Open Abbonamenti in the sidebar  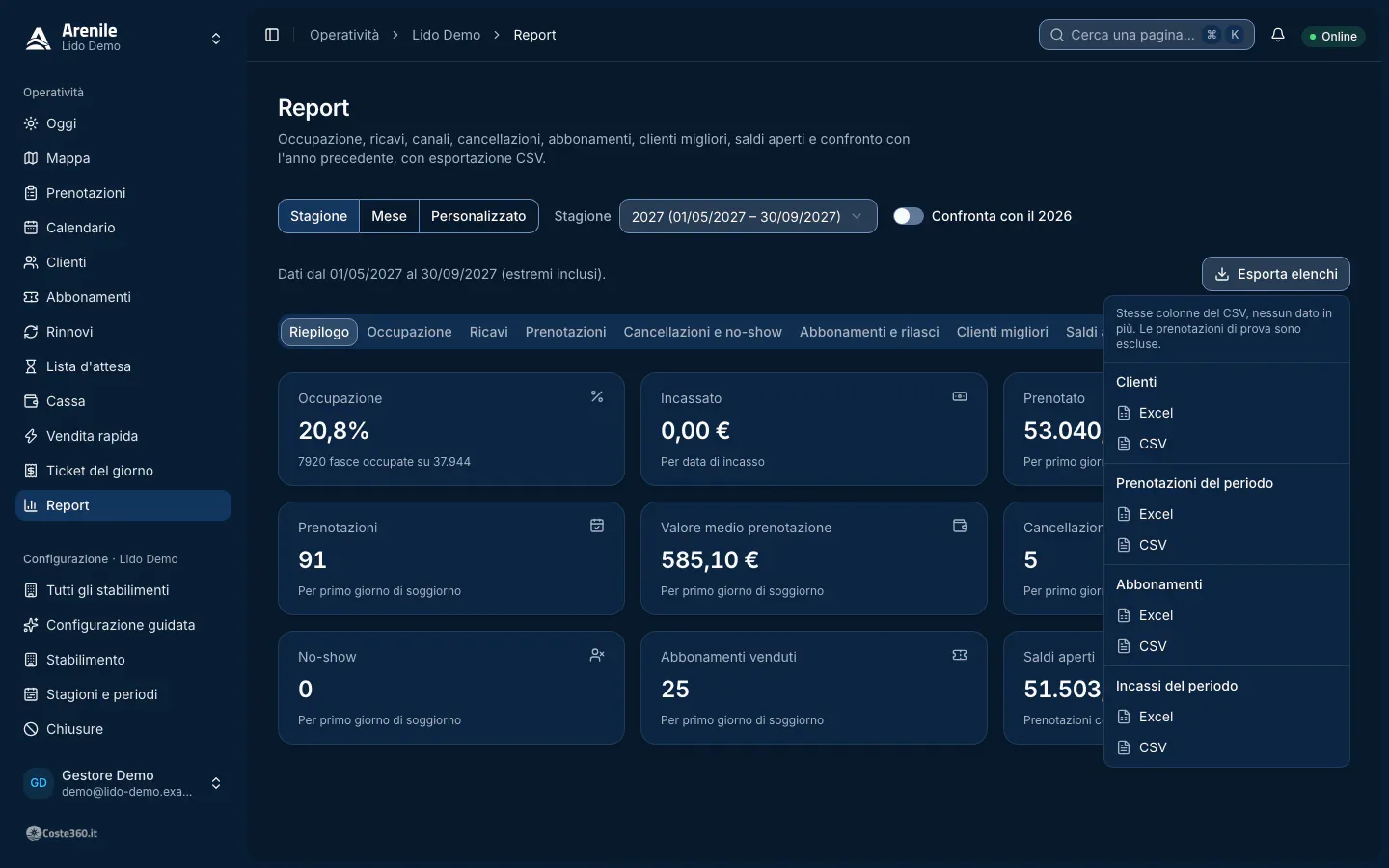click(123, 297)
